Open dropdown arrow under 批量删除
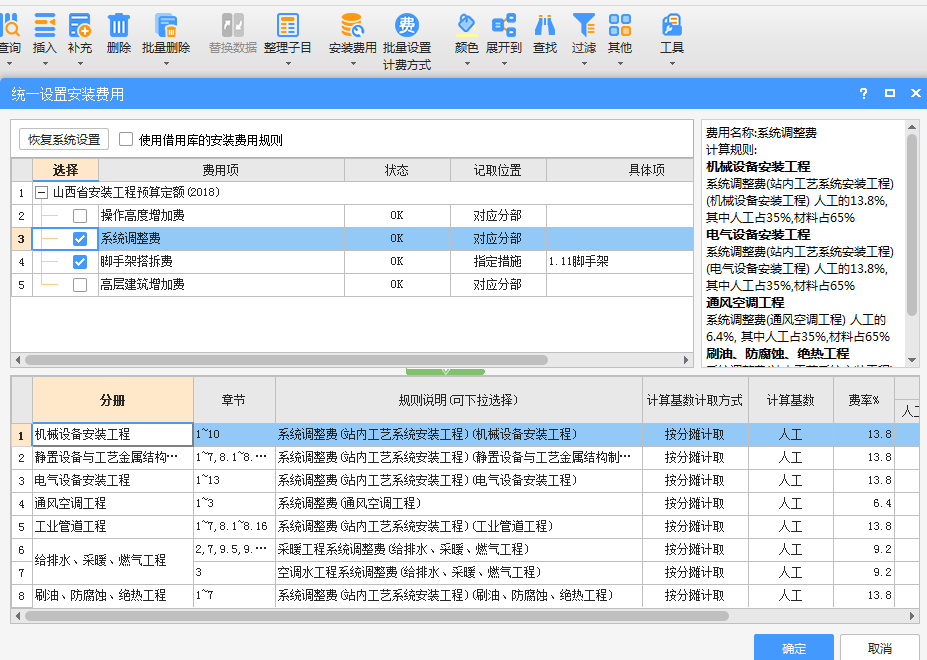The width and height of the screenshot is (927, 660). click(x=166, y=63)
